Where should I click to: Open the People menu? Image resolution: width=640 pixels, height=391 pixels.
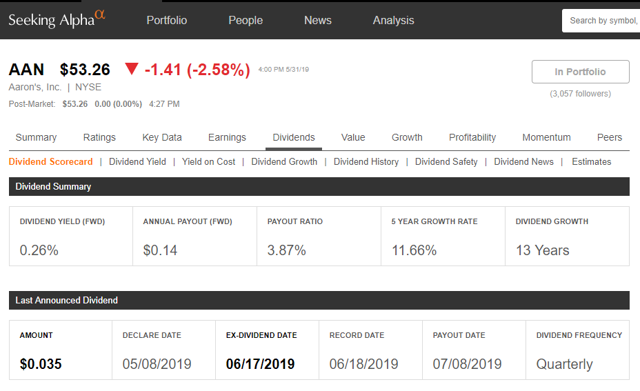pyautogui.click(x=245, y=20)
